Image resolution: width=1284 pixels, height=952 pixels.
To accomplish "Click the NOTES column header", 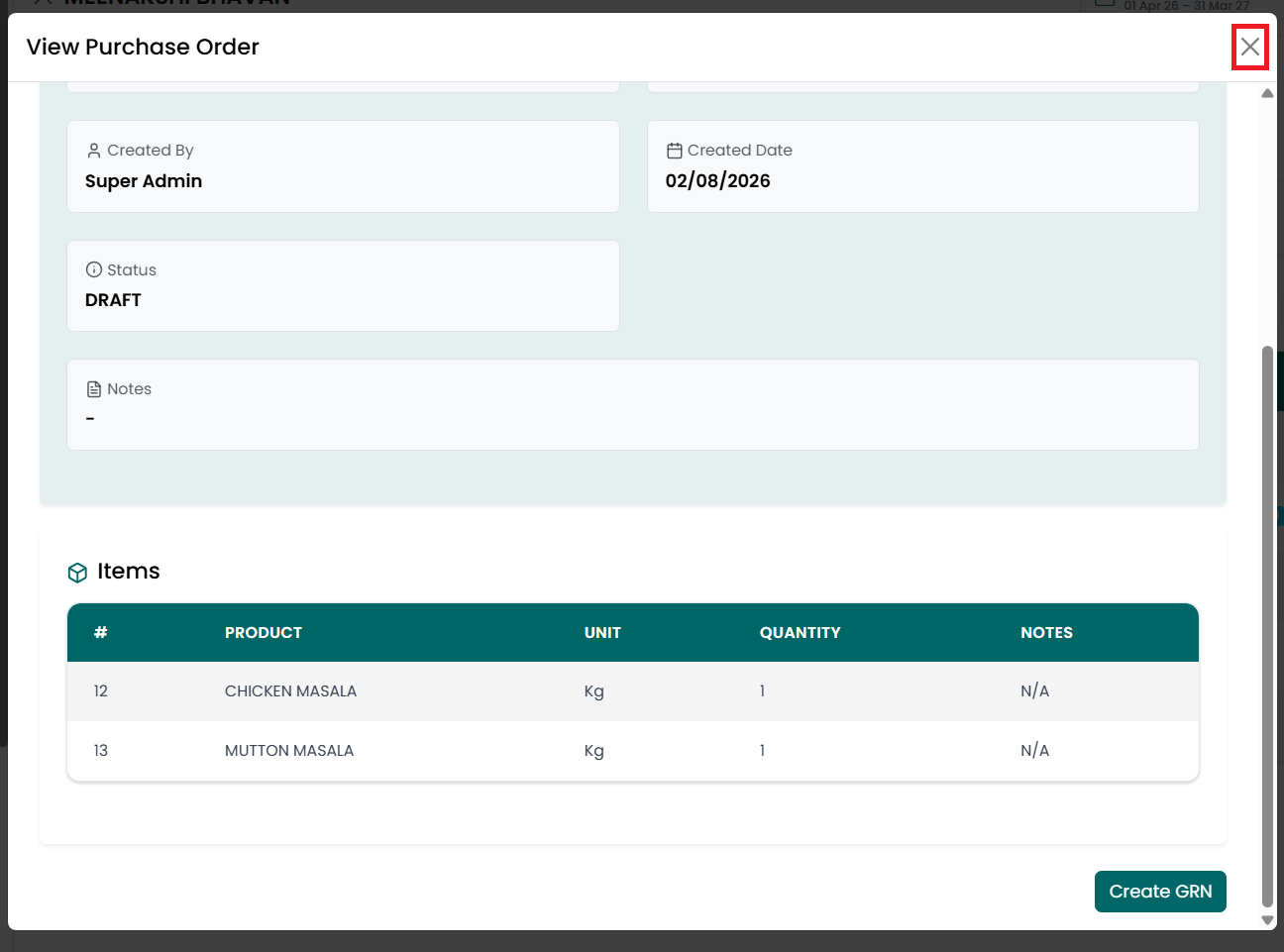I will [1047, 633].
